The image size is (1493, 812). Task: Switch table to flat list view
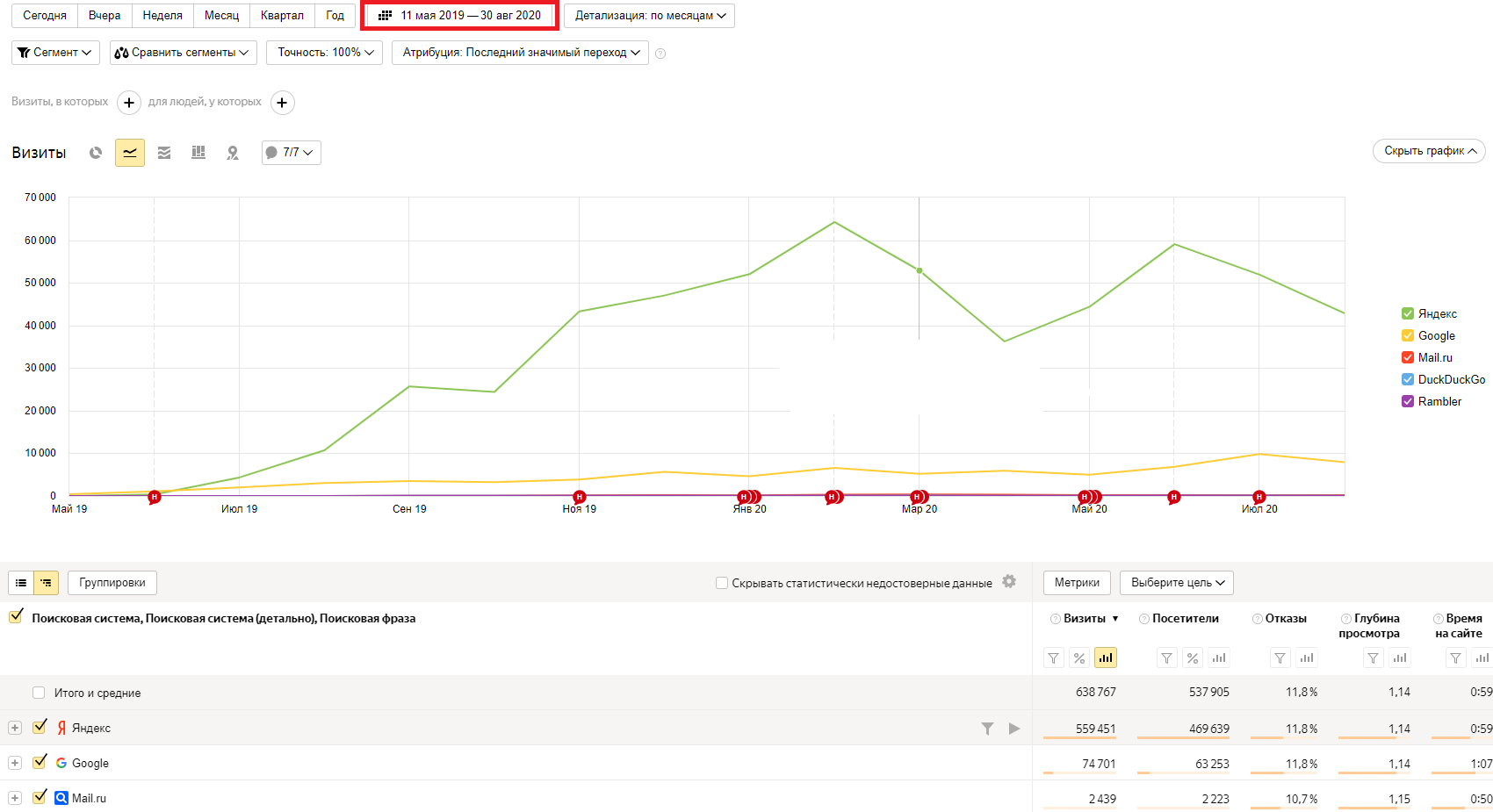(21, 583)
